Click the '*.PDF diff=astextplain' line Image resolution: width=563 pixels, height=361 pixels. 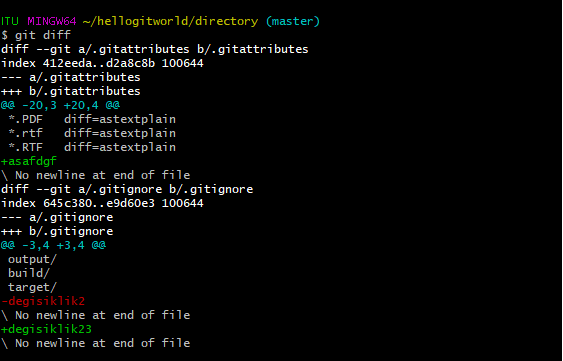coord(92,119)
